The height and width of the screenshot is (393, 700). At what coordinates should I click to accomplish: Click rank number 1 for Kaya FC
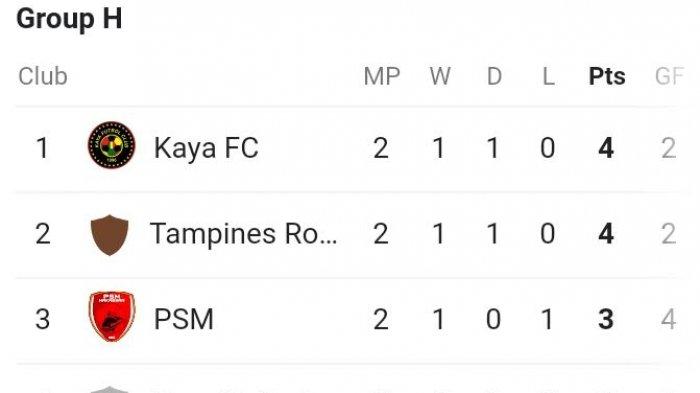[42, 148]
